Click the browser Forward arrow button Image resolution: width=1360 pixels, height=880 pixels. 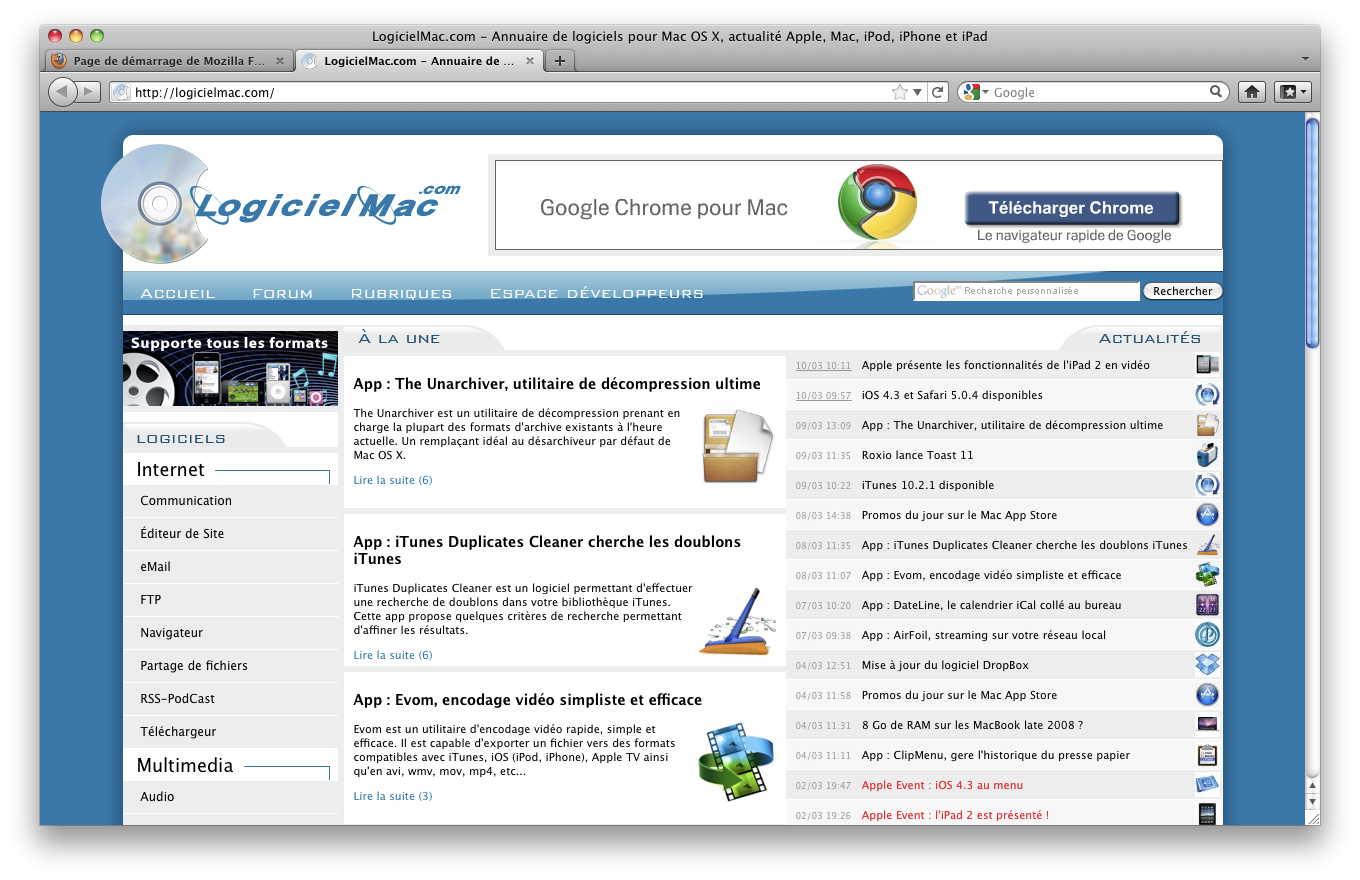(x=89, y=92)
